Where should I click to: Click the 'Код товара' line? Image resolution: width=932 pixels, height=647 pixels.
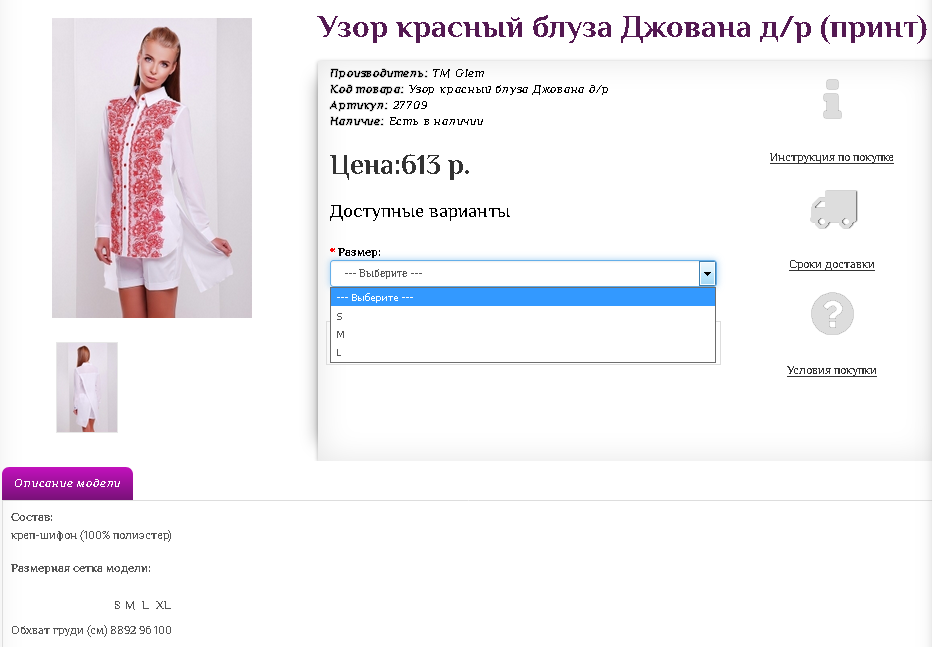[x=469, y=89]
